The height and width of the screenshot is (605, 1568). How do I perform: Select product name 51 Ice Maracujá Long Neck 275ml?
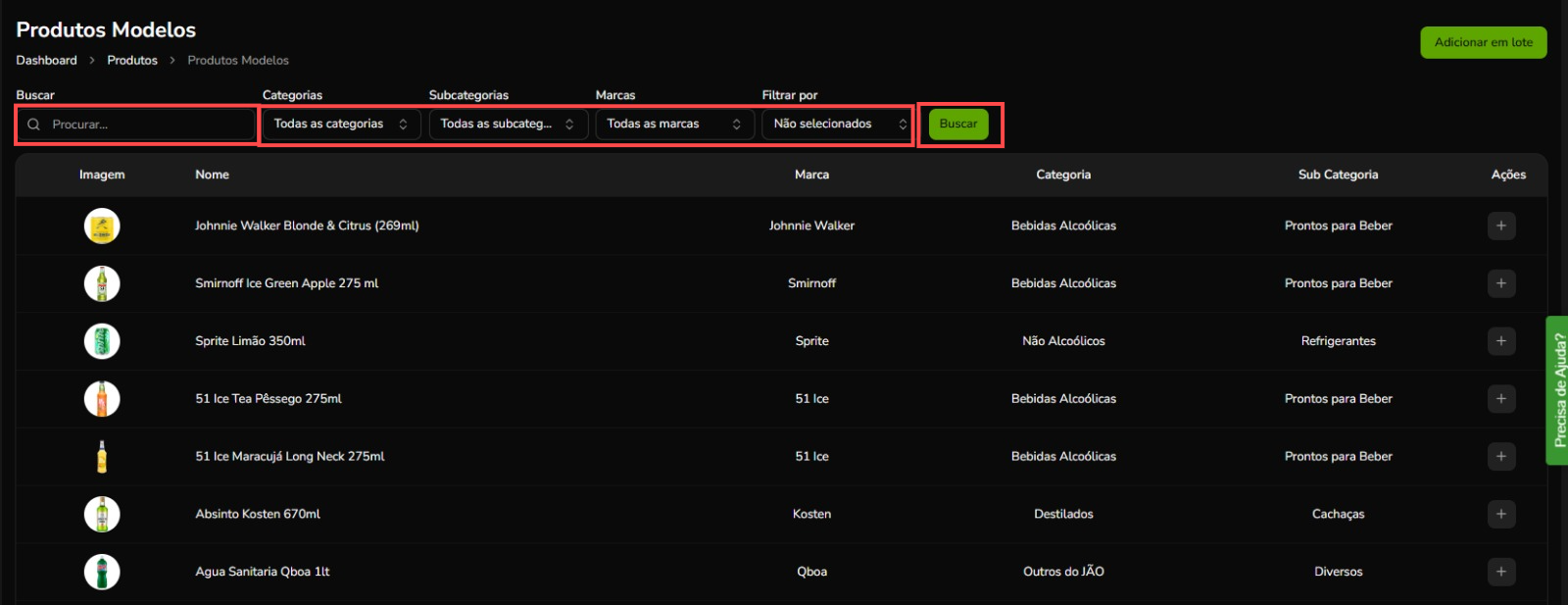[x=289, y=456]
